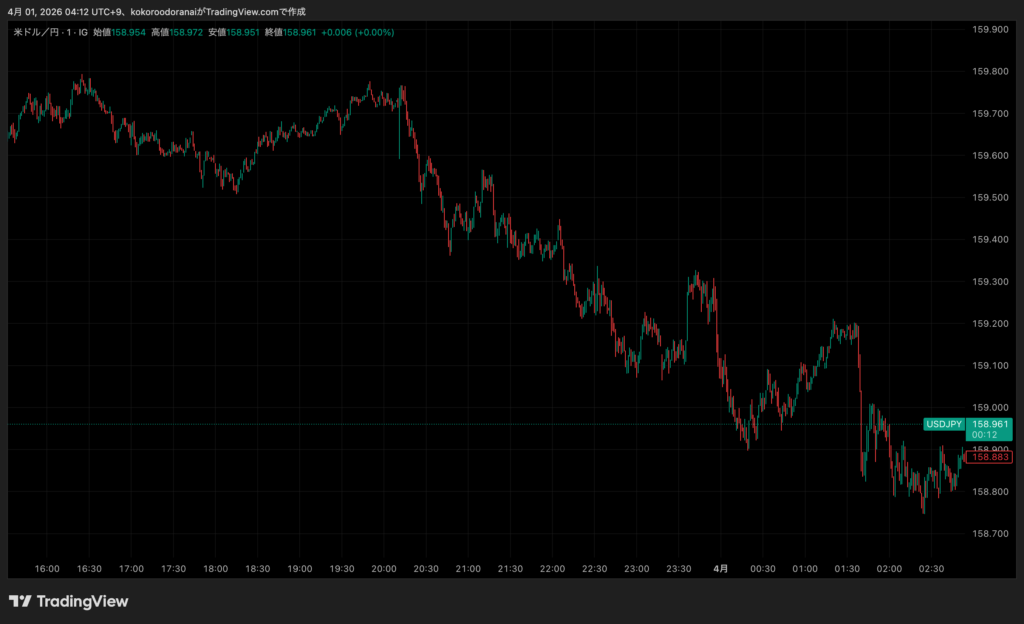Screen dimensions: 1024x624
Task: Click the green USDJPY symbol tag
Action: click(943, 424)
